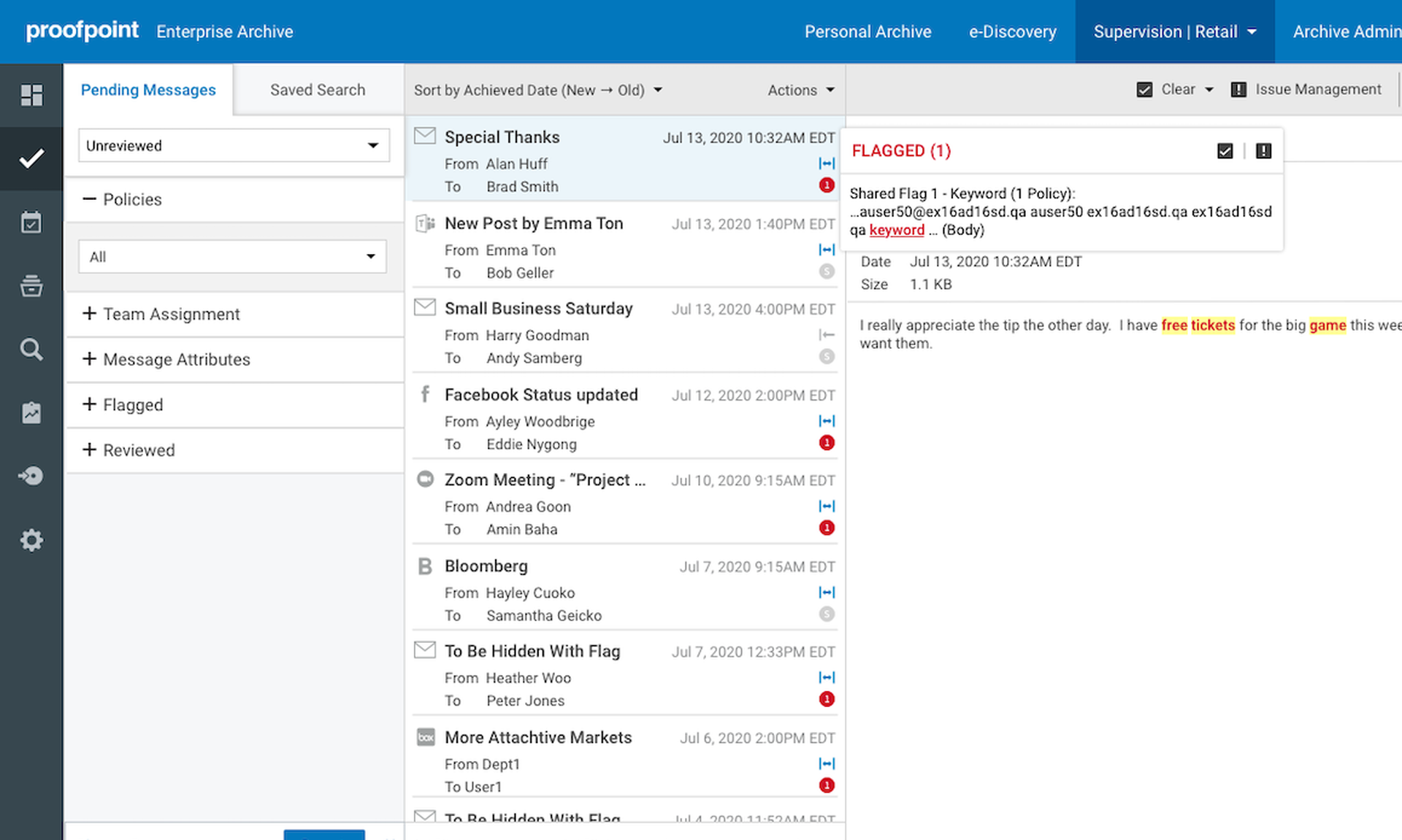Viewport: 1402px width, 840px height.
Task: Click the blue thread icon on Bloomberg message
Action: (x=827, y=593)
